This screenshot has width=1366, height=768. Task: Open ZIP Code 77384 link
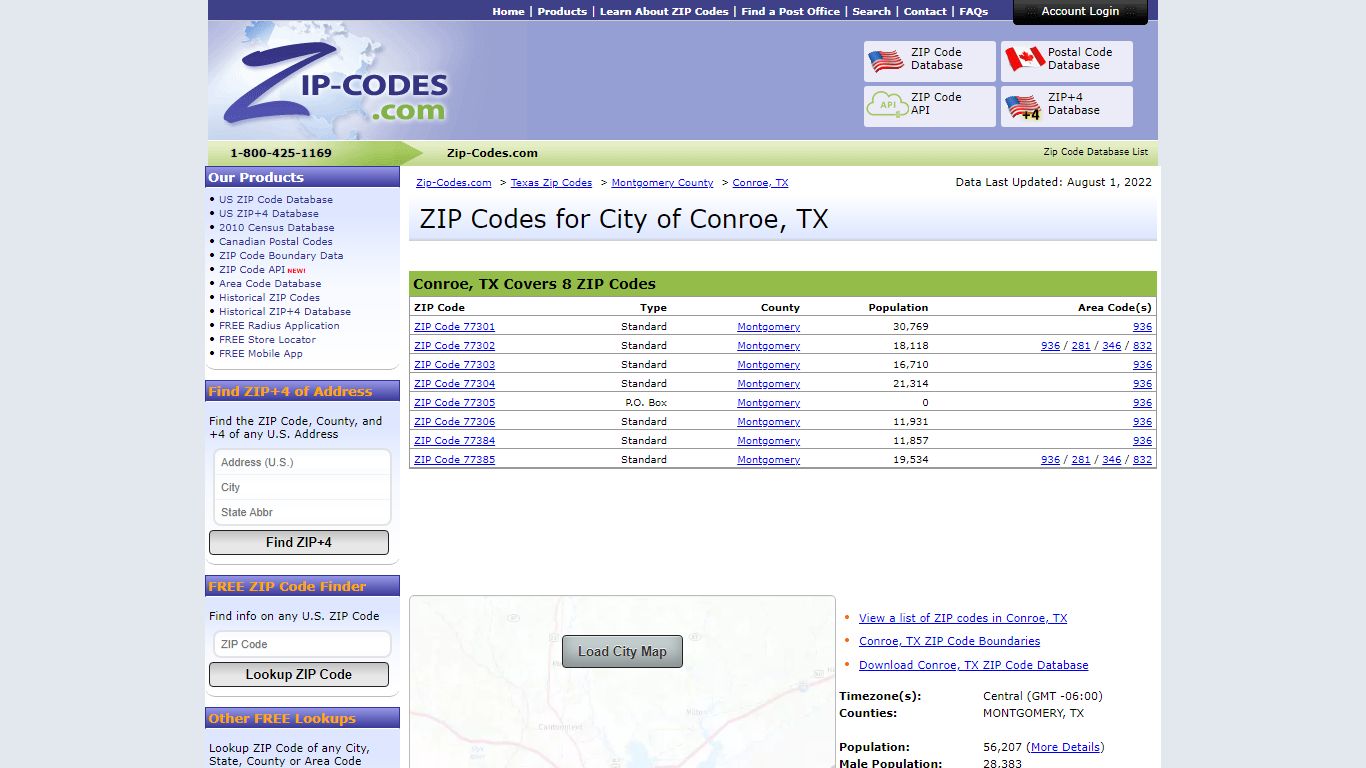click(454, 441)
